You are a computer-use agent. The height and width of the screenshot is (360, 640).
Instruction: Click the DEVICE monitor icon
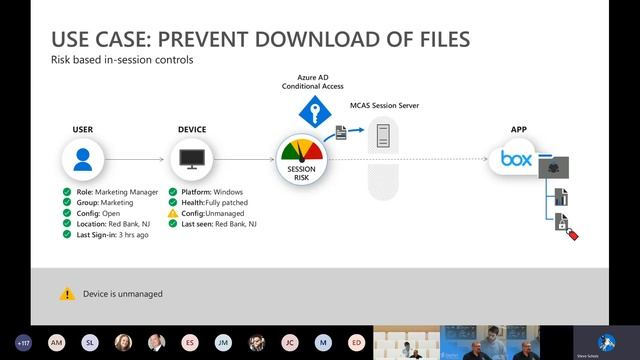(x=192, y=160)
